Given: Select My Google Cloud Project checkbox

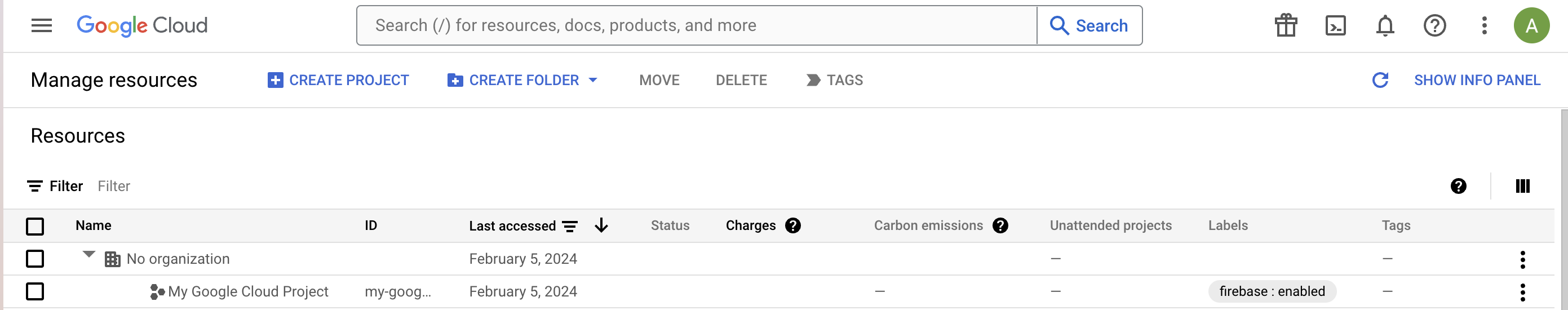Looking at the screenshot, I should (36, 291).
